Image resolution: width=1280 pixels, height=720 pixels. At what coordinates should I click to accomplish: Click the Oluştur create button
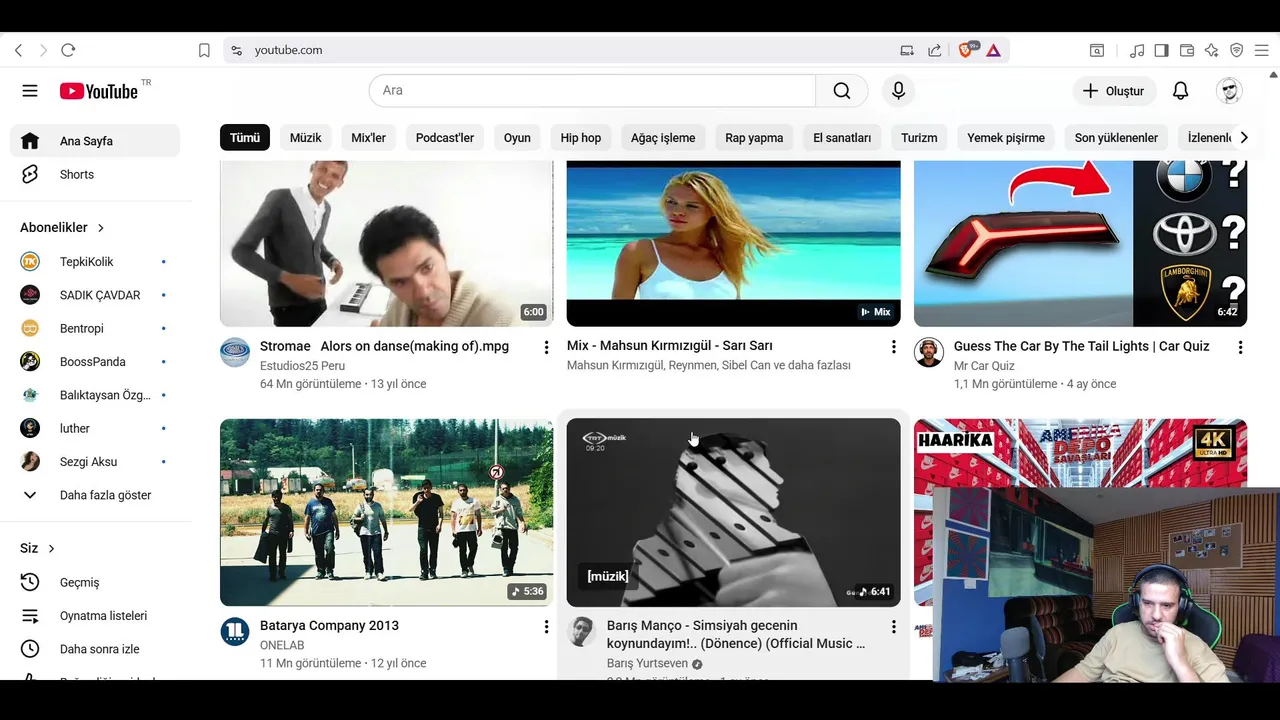[x=1114, y=91]
